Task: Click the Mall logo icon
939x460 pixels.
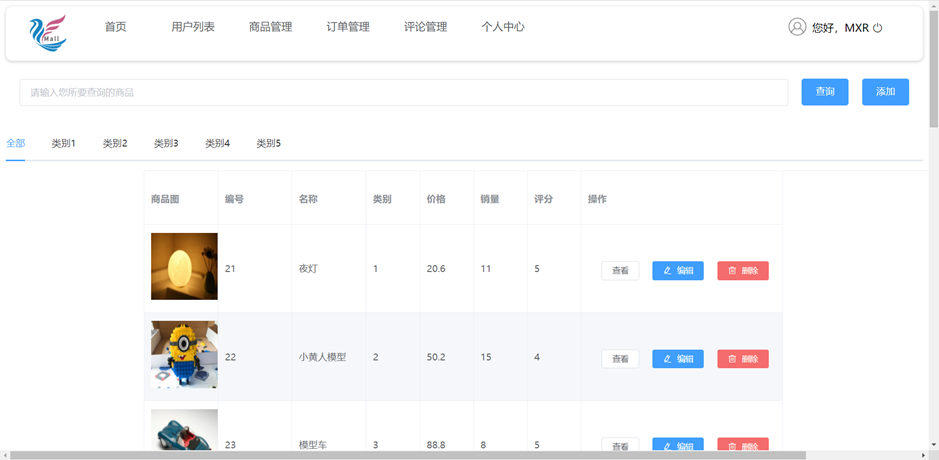Action: (48, 34)
